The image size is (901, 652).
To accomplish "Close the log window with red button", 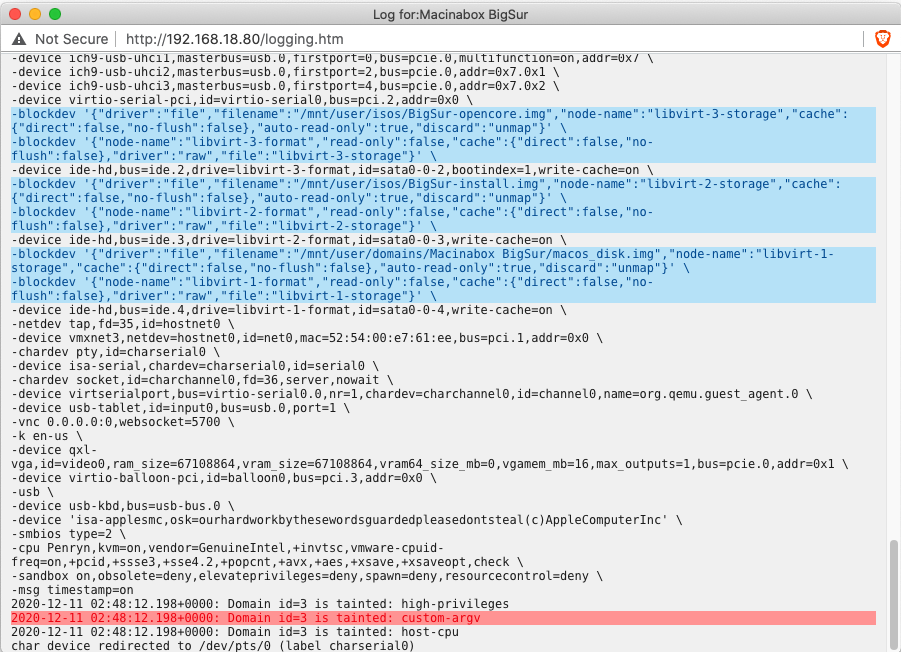I will [15, 14].
